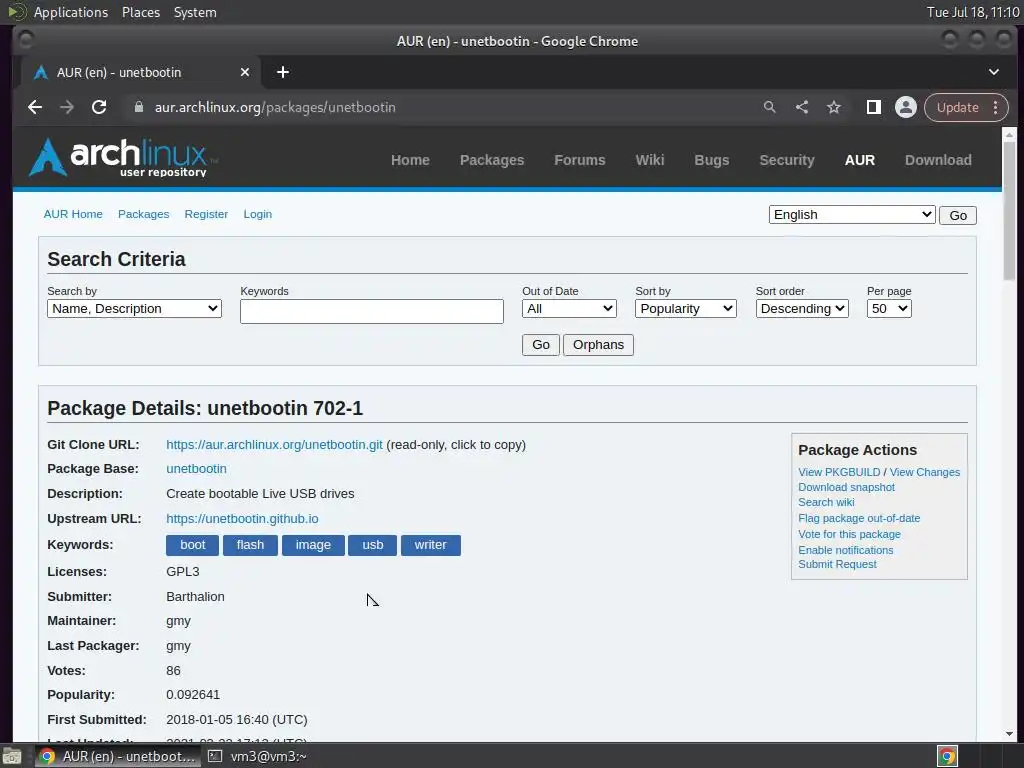Open the Home nav item
Screen dimensions: 1024x768
tap(410, 160)
